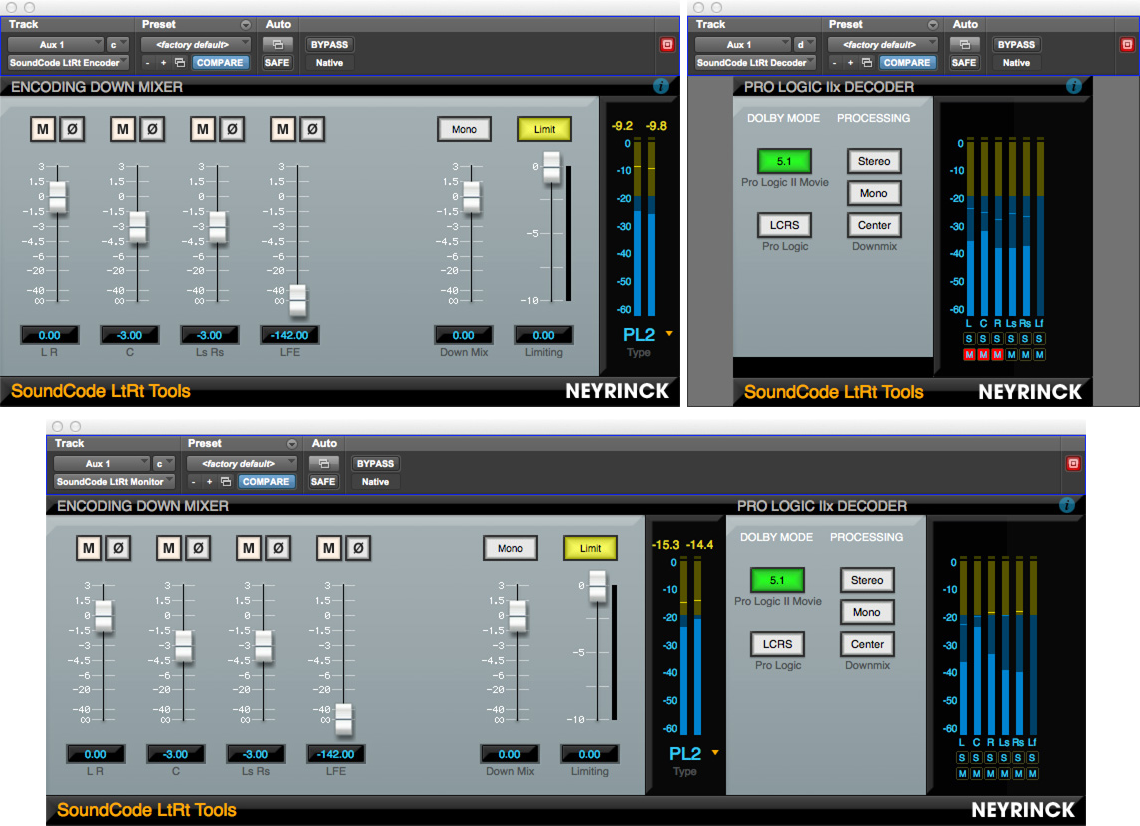Open factory default preset list in Decoder
Screen dimensions: 1140x826
[883, 44]
